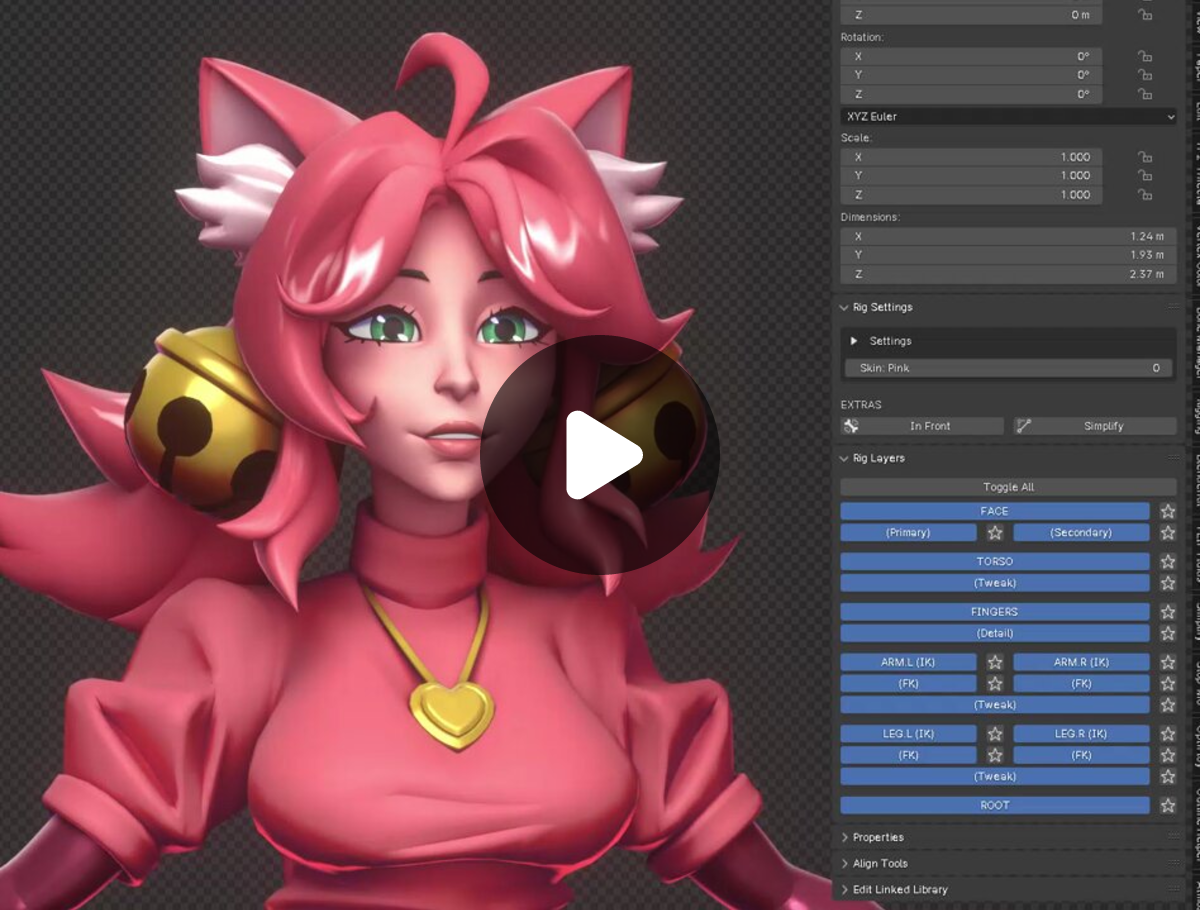The image size is (1200, 910).
Task: Toggle the lock icon for Scale Z
Action: (x=1145, y=195)
